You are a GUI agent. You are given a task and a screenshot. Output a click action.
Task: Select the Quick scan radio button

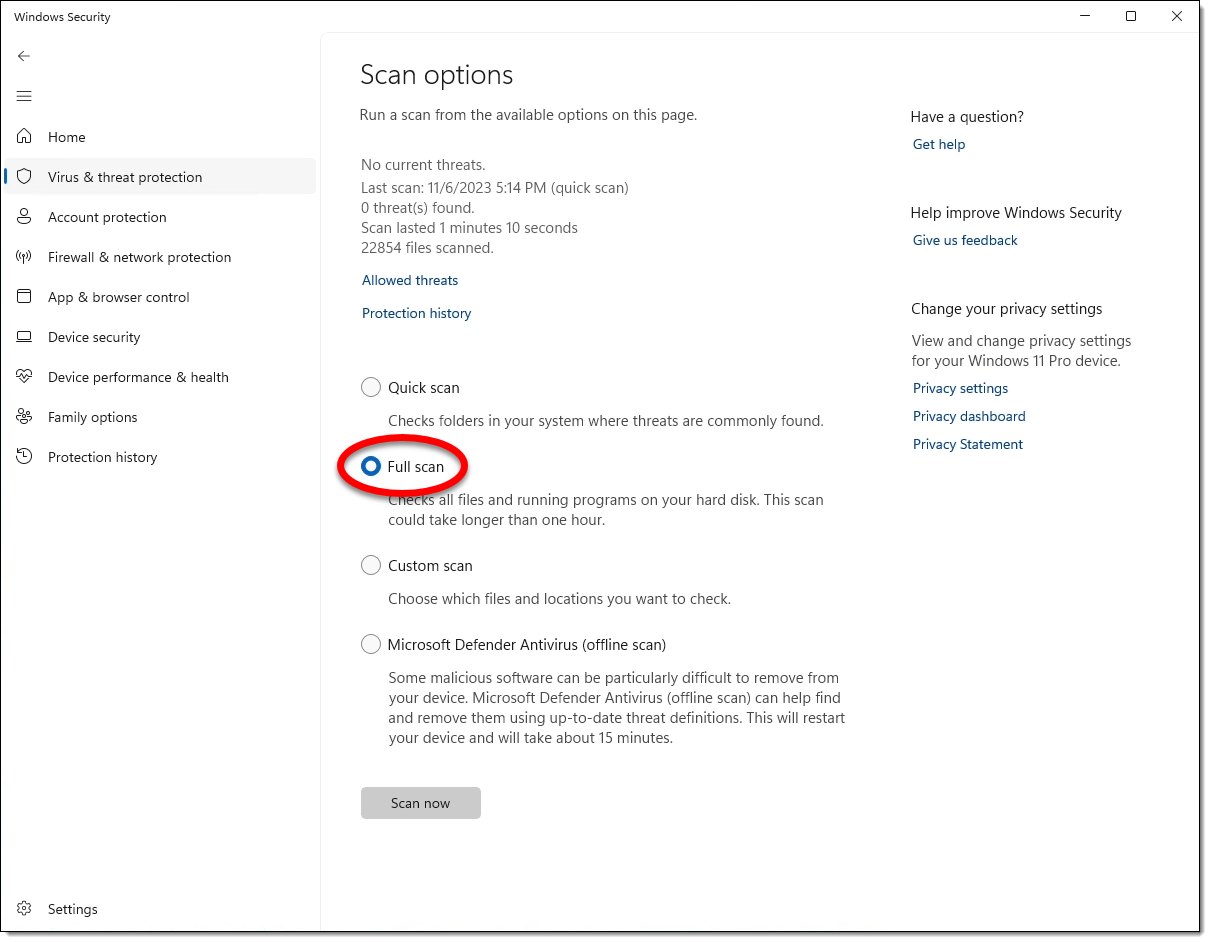pos(371,387)
